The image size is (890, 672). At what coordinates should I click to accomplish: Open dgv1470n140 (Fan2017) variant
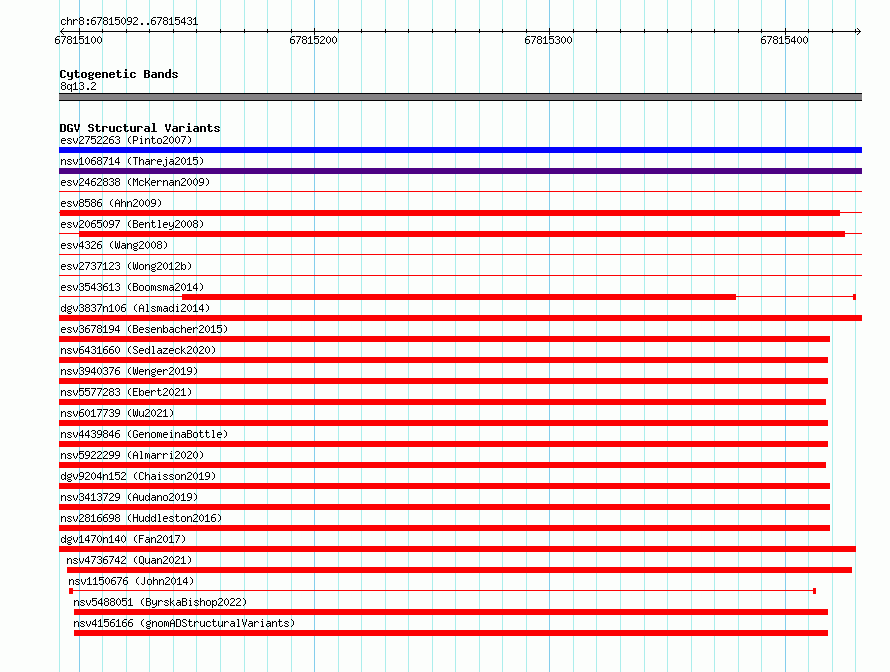click(x=123, y=539)
